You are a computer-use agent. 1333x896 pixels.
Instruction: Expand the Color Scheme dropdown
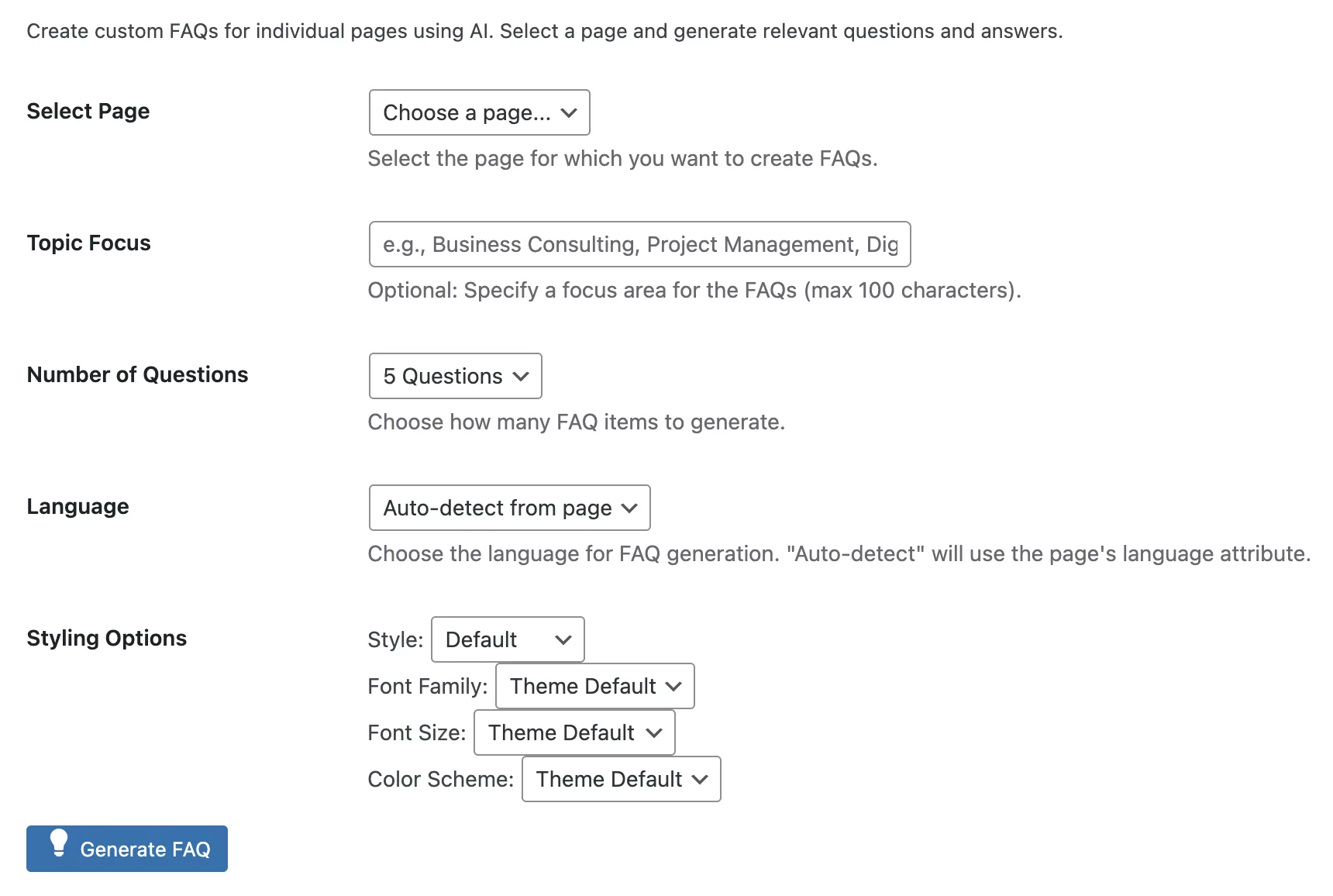(621, 779)
